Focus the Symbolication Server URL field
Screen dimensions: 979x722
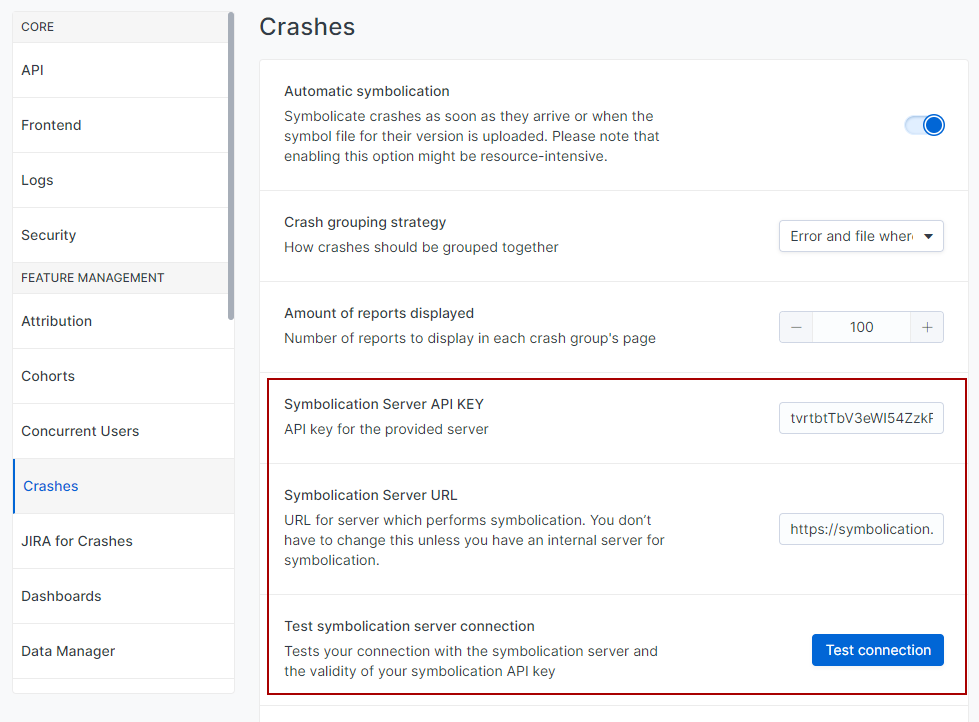pyautogui.click(x=861, y=529)
